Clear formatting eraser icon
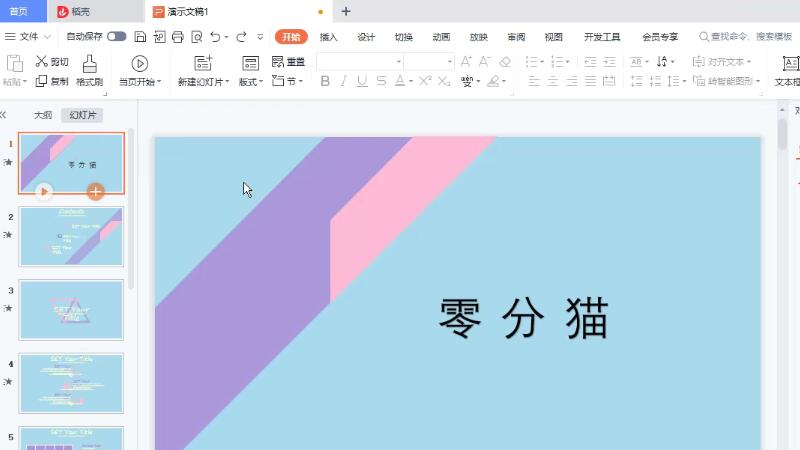 [505, 62]
